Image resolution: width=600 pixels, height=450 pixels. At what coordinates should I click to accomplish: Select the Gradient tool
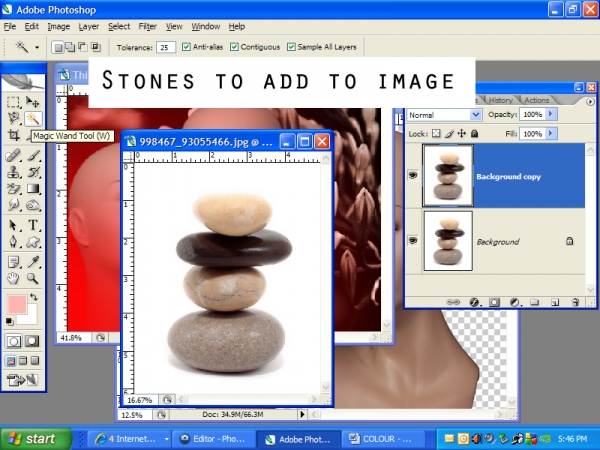[x=33, y=189]
